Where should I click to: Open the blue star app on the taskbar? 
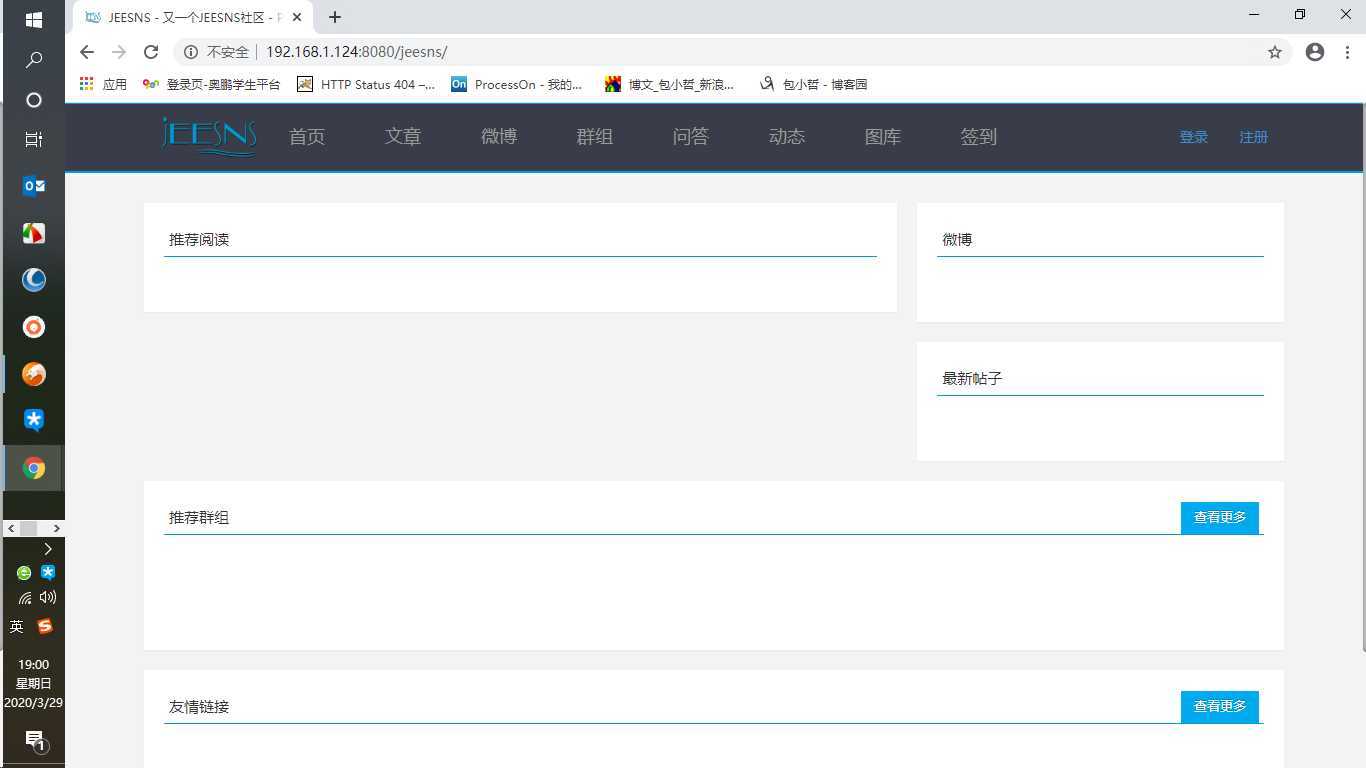(33, 420)
